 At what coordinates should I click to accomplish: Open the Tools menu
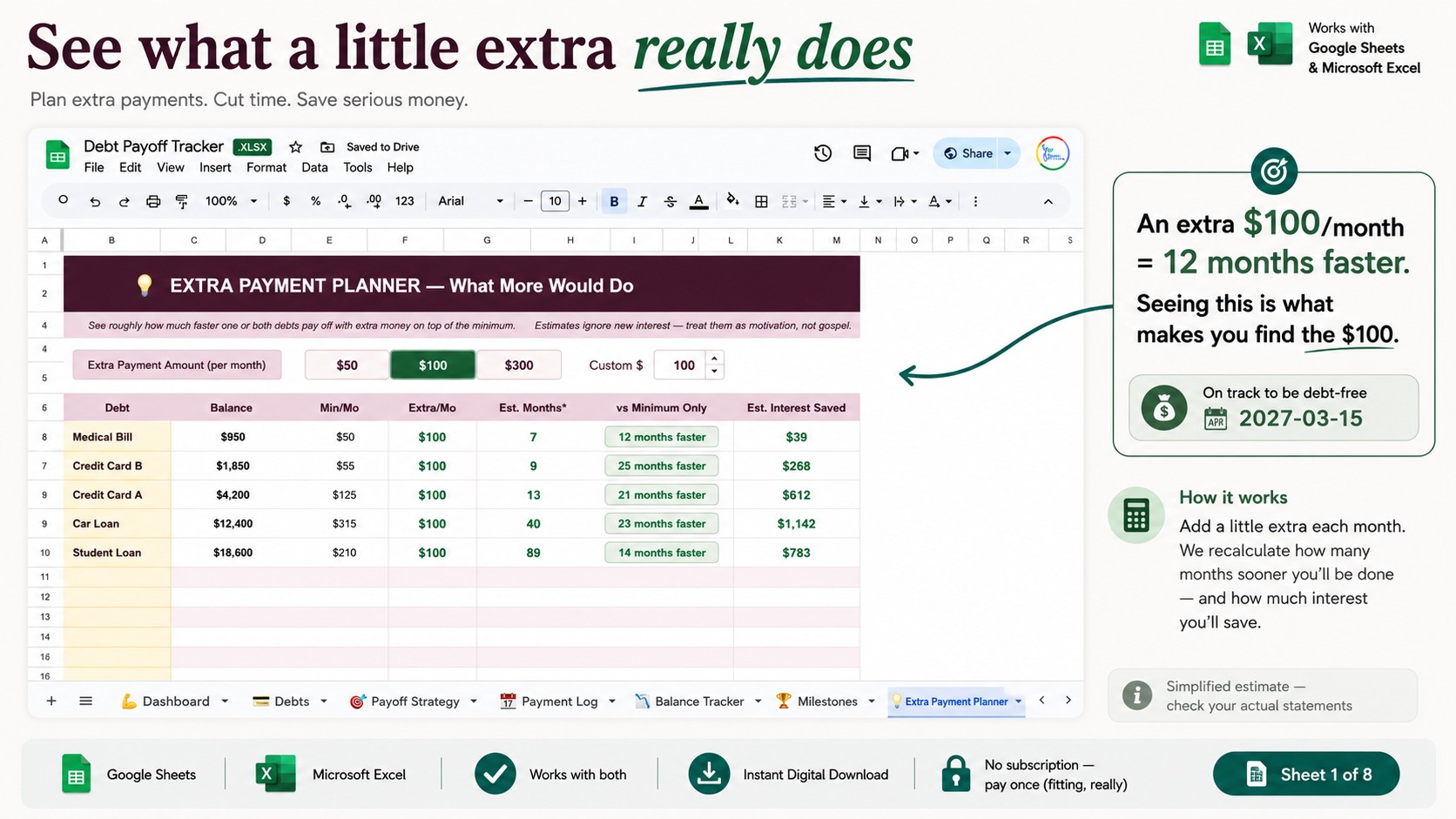click(x=358, y=167)
